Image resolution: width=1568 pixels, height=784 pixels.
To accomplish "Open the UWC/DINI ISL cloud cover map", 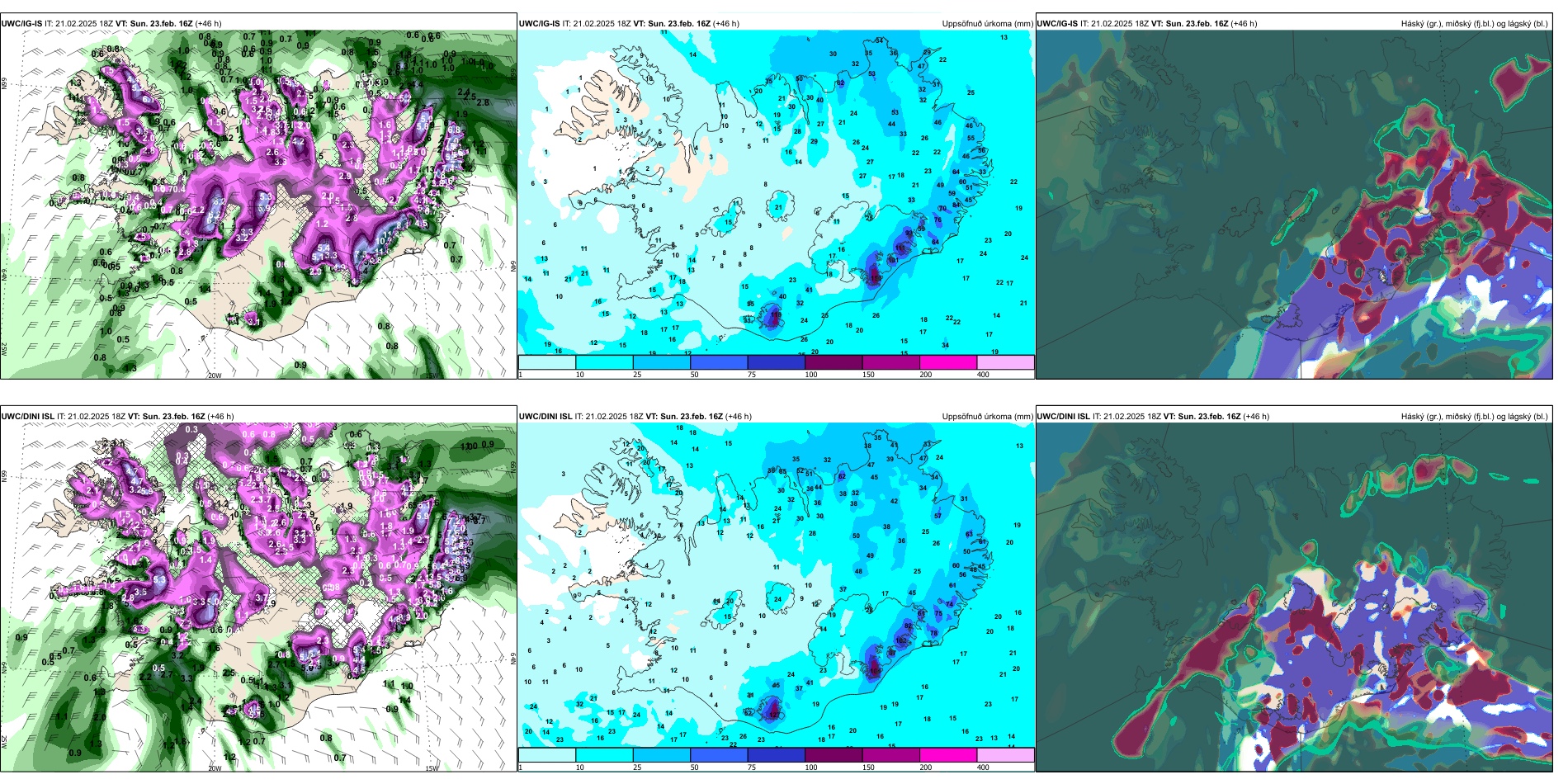I will tap(1294, 597).
